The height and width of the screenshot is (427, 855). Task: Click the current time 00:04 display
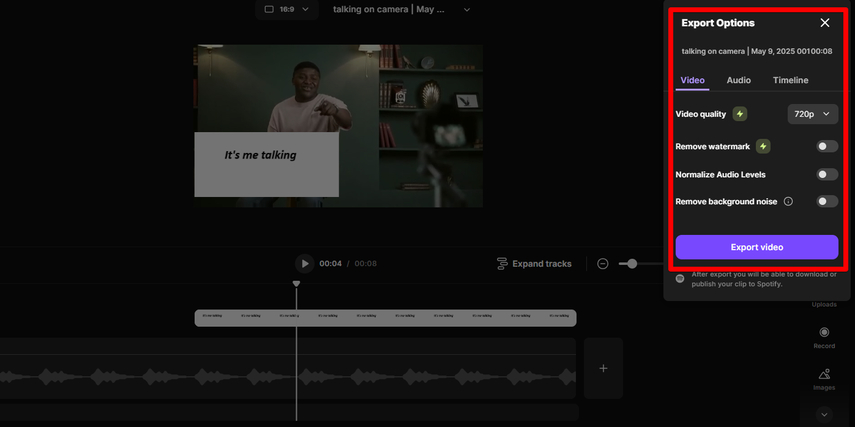tap(330, 264)
